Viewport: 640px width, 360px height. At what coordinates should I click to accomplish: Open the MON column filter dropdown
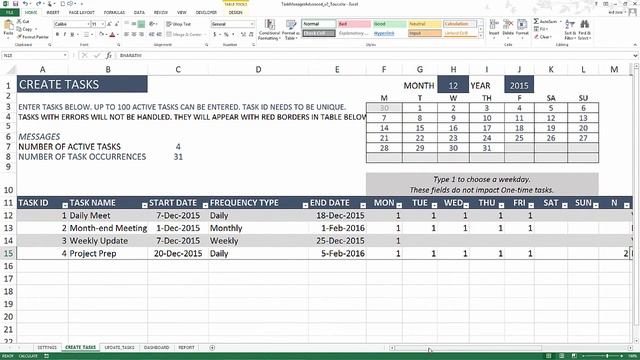click(x=399, y=205)
